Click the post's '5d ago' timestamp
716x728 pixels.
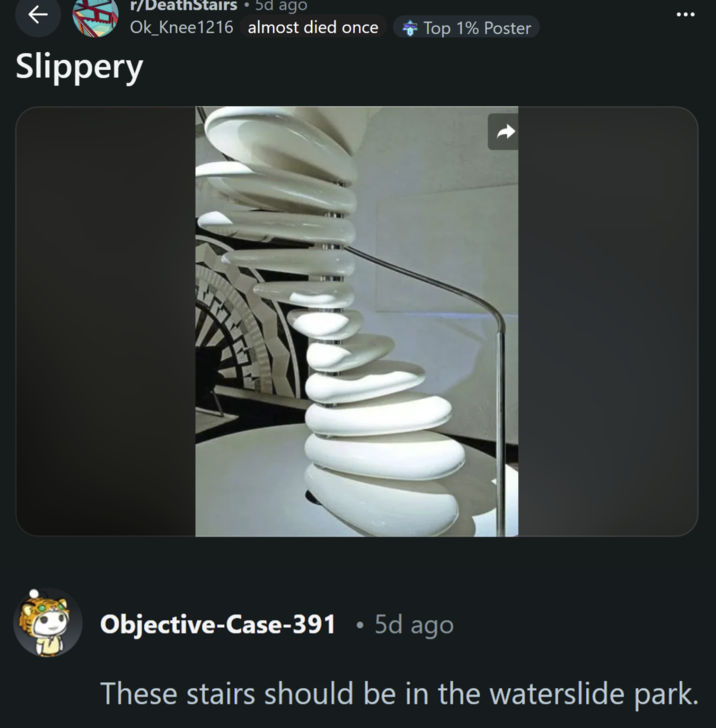click(x=281, y=6)
